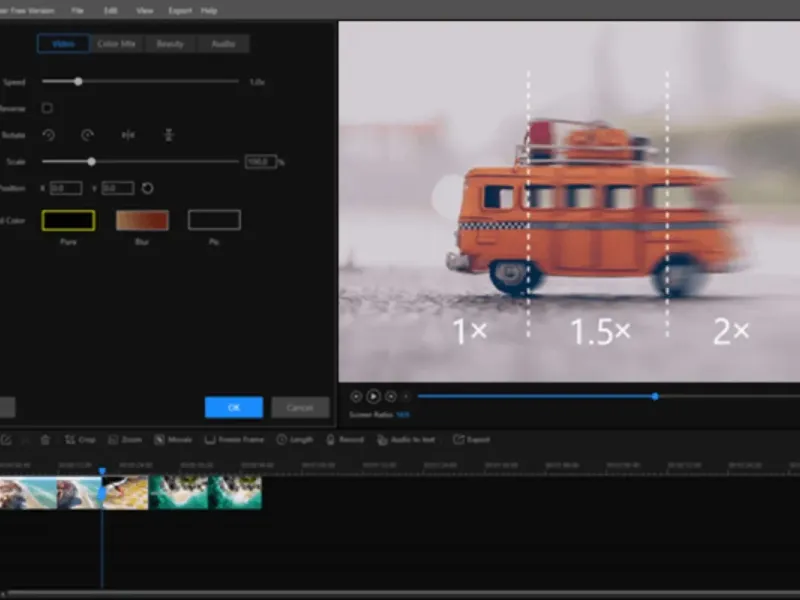Flip the video horizontally
Viewport: 800px width, 600px height.
click(128, 135)
